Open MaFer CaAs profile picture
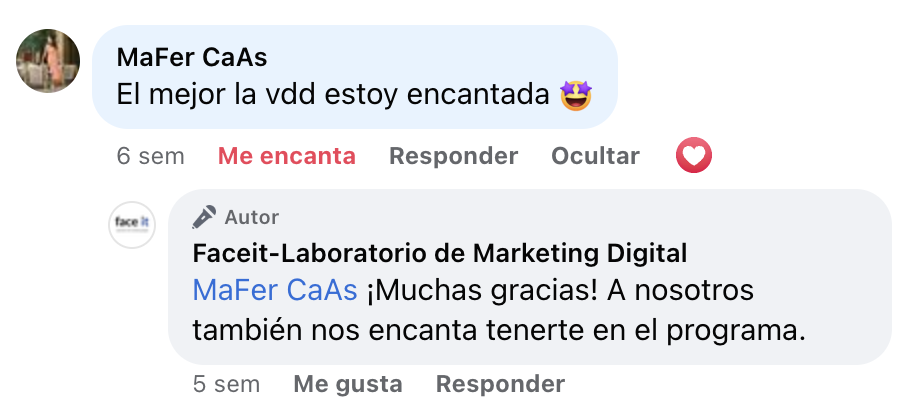The image size is (910, 402). point(48,61)
